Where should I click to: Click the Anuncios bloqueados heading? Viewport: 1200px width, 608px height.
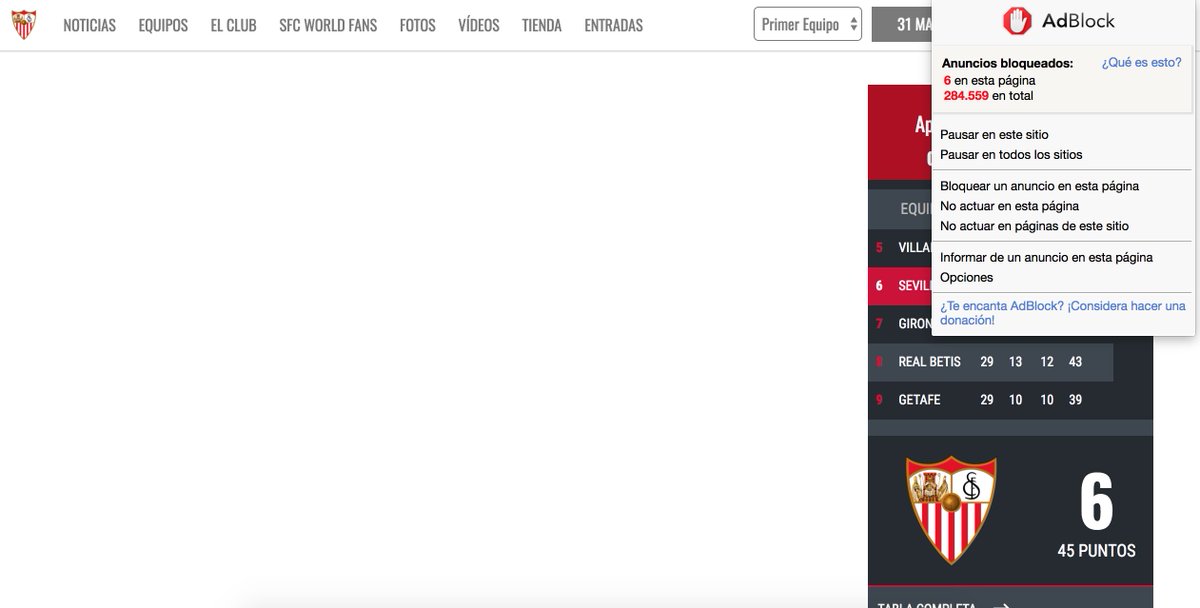1008,63
